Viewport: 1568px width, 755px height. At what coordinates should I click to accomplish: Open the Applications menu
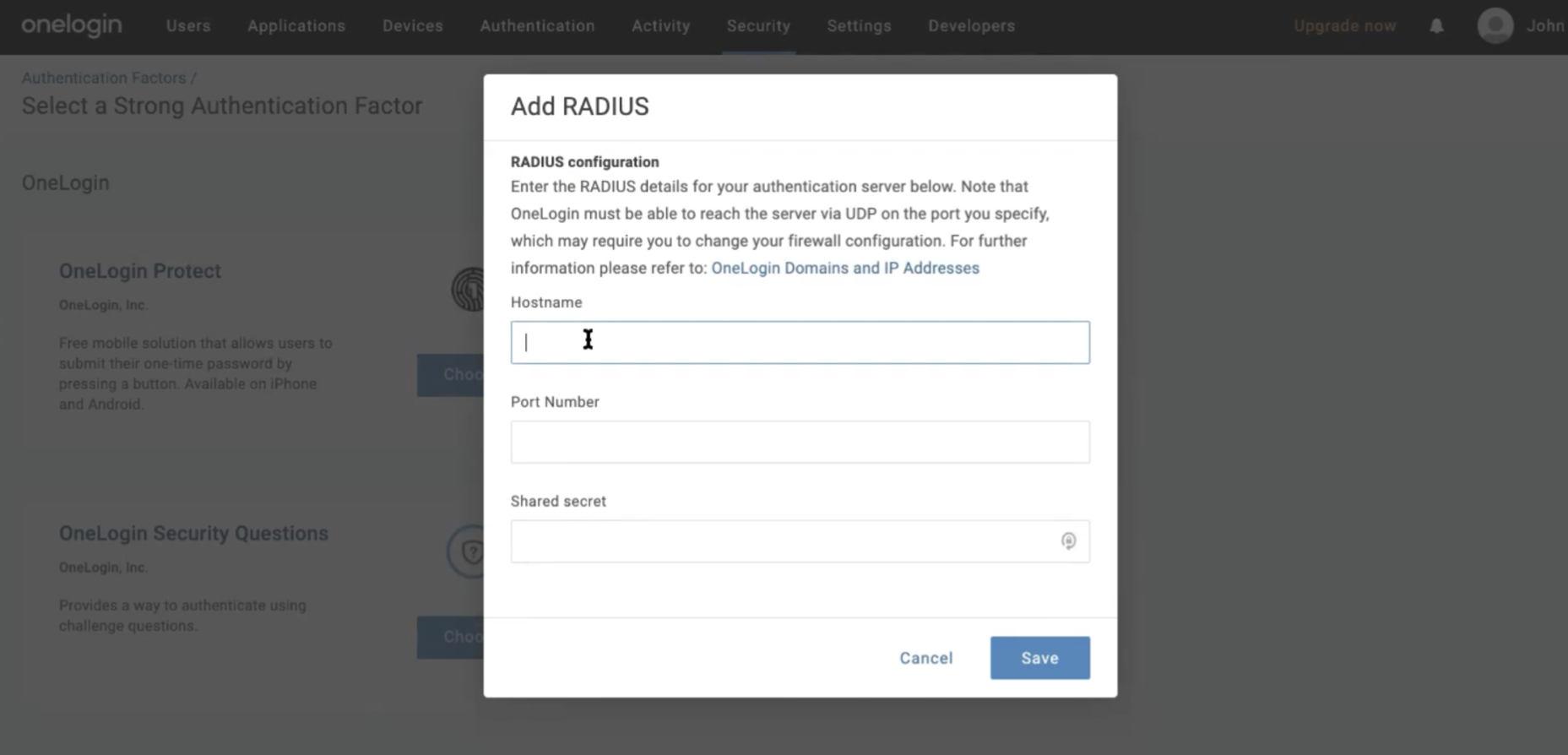pos(296,26)
